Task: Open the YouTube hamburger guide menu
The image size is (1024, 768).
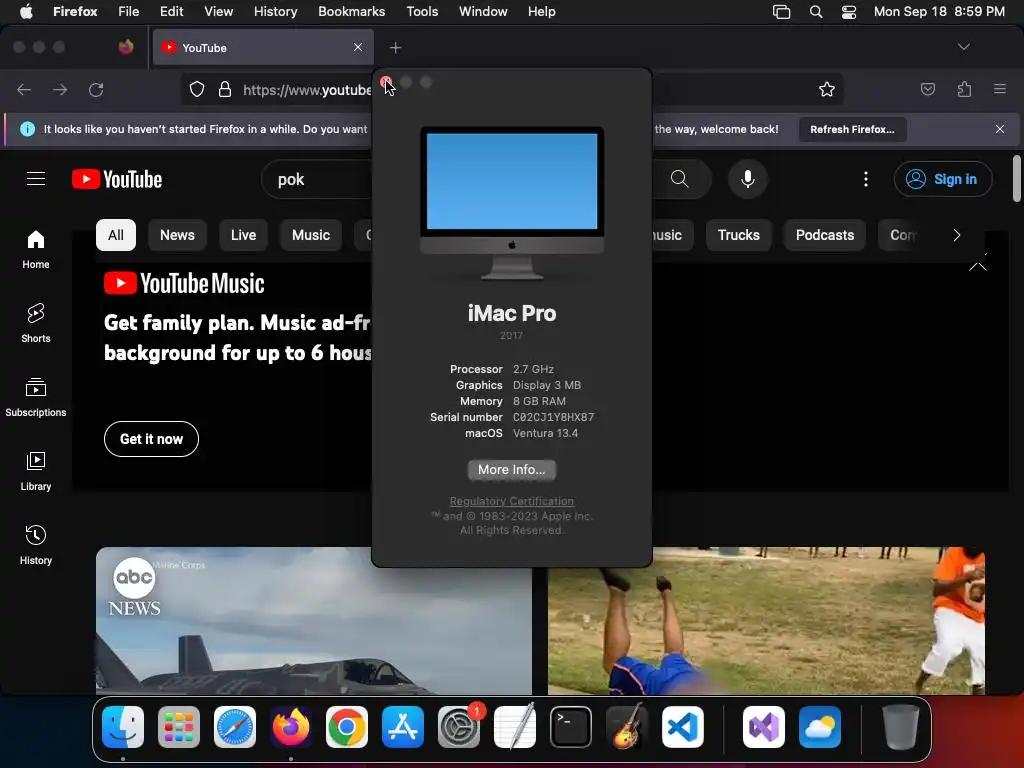Action: (36, 179)
